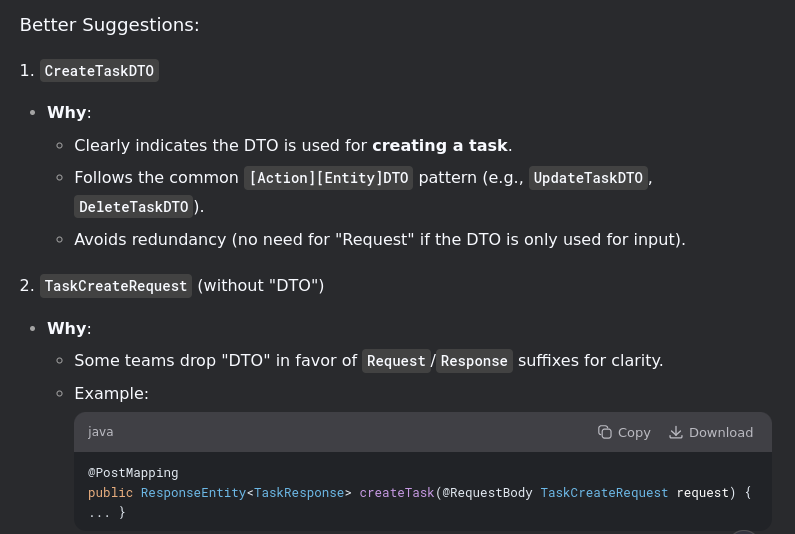Click the public keyword in the code
The height and width of the screenshot is (534, 795).
110,492
